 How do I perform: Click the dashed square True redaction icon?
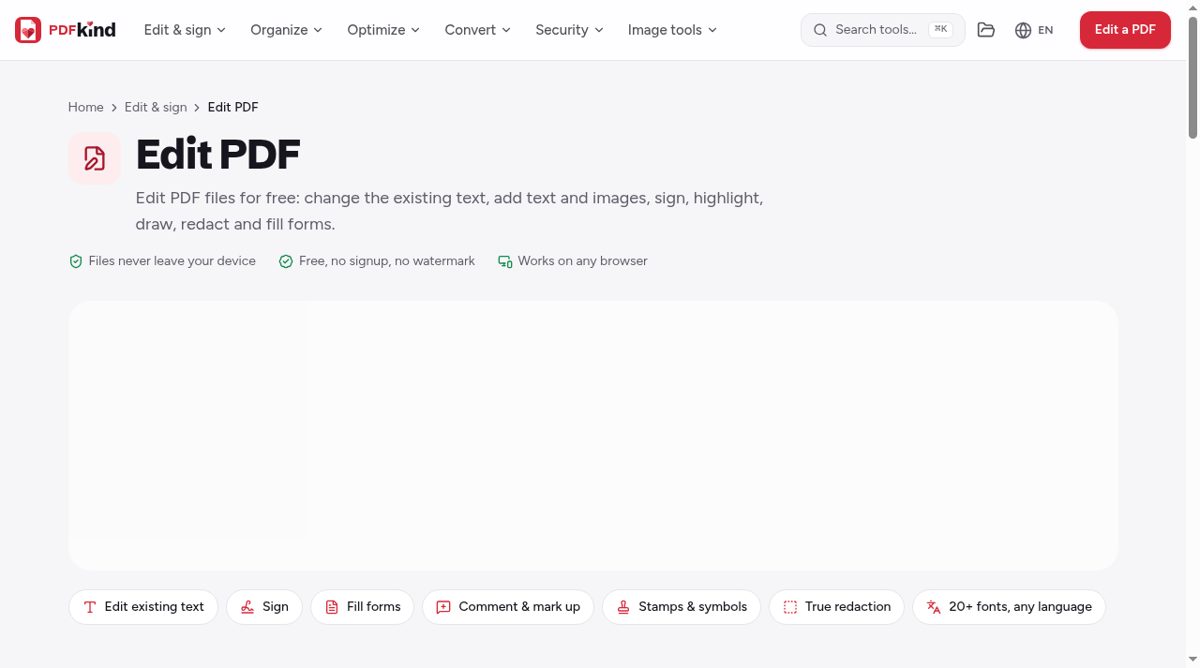[790, 607]
